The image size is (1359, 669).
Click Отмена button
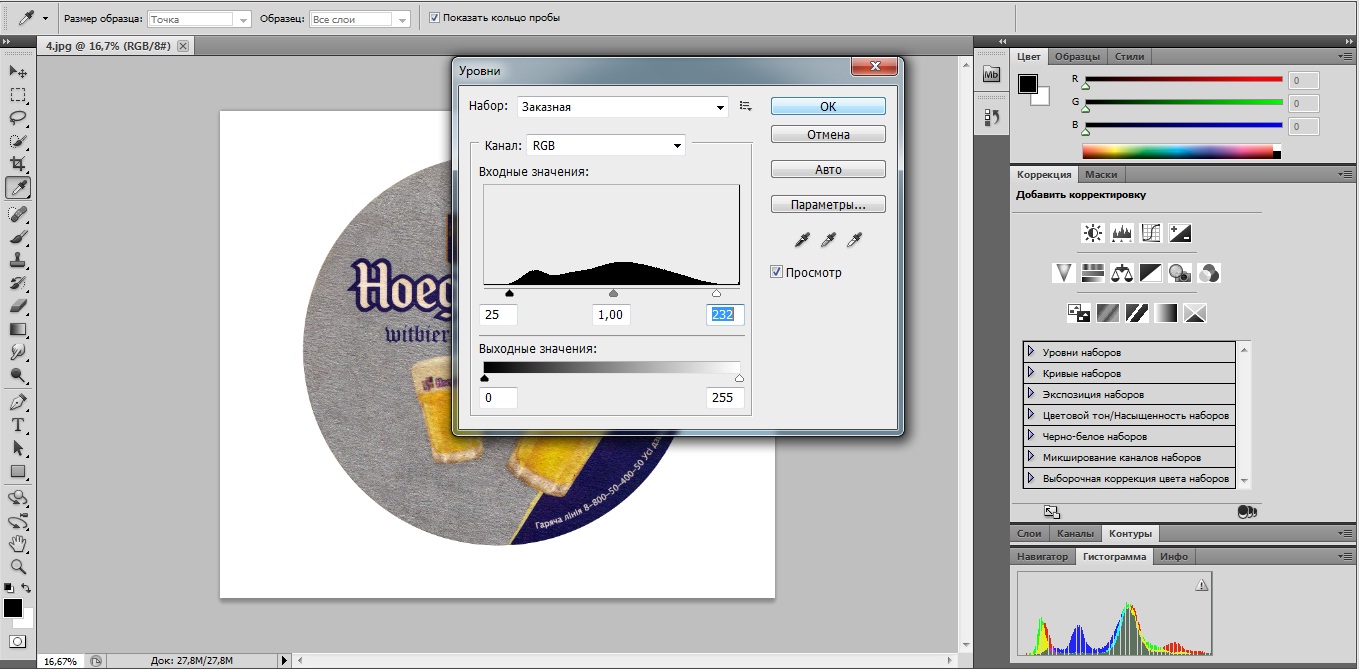tap(828, 134)
